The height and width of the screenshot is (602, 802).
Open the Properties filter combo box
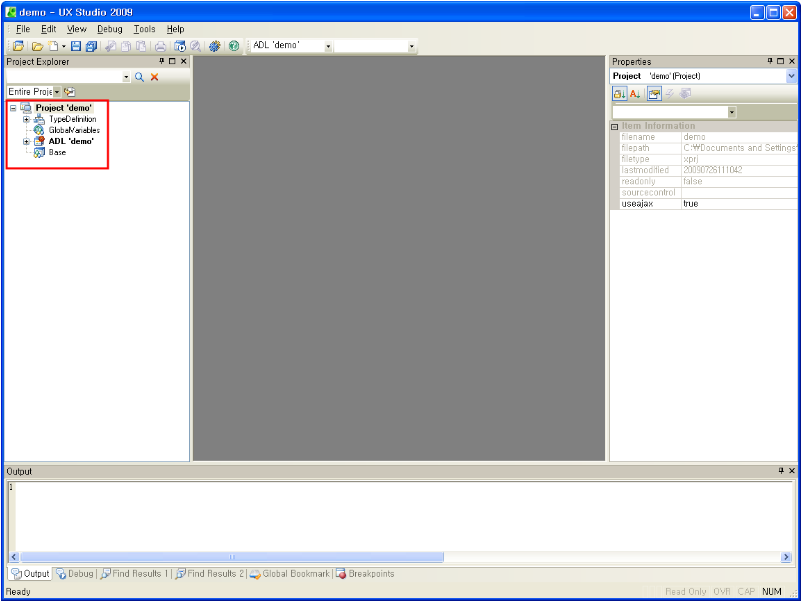point(731,112)
